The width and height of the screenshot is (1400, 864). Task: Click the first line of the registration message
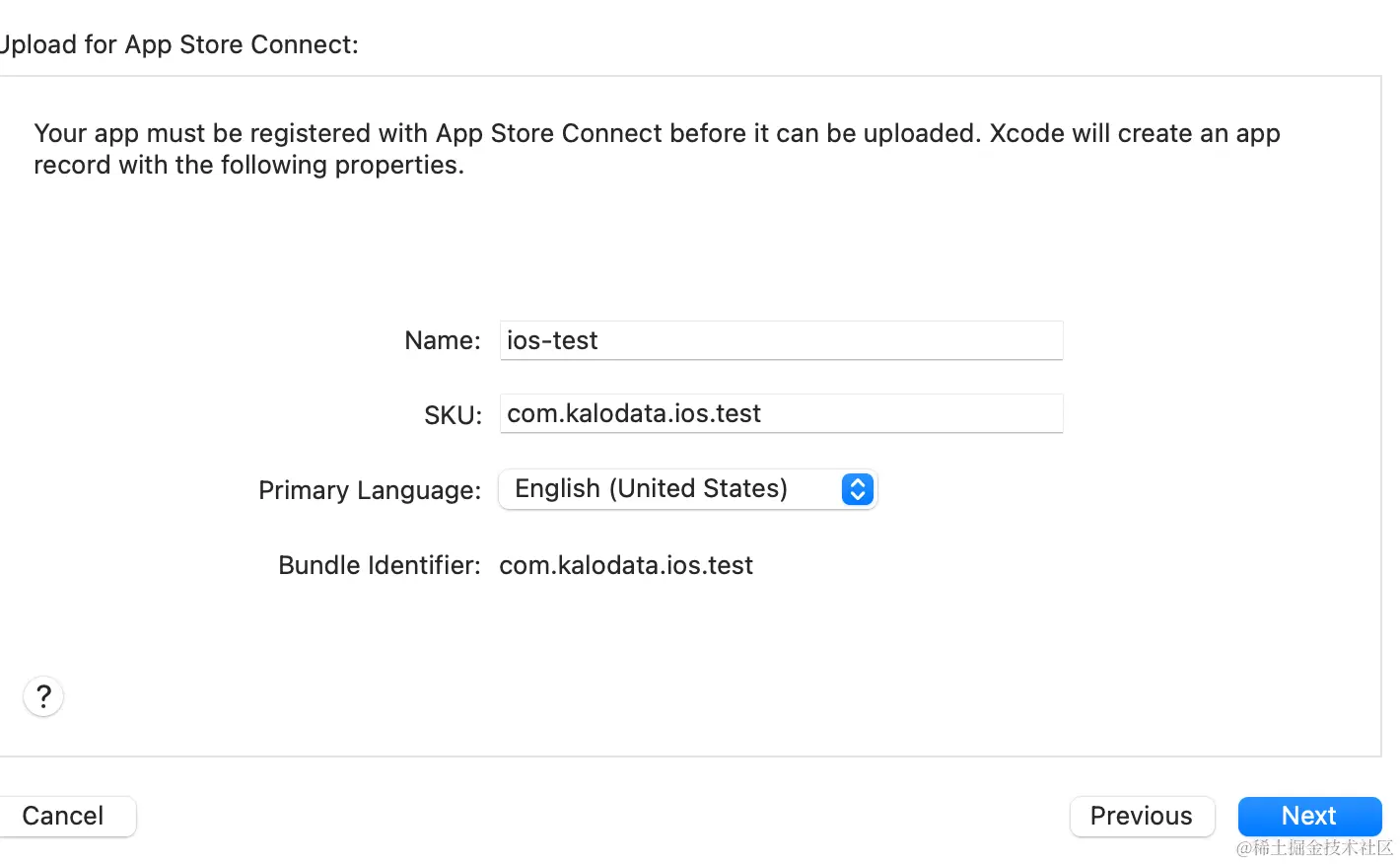coord(657,133)
